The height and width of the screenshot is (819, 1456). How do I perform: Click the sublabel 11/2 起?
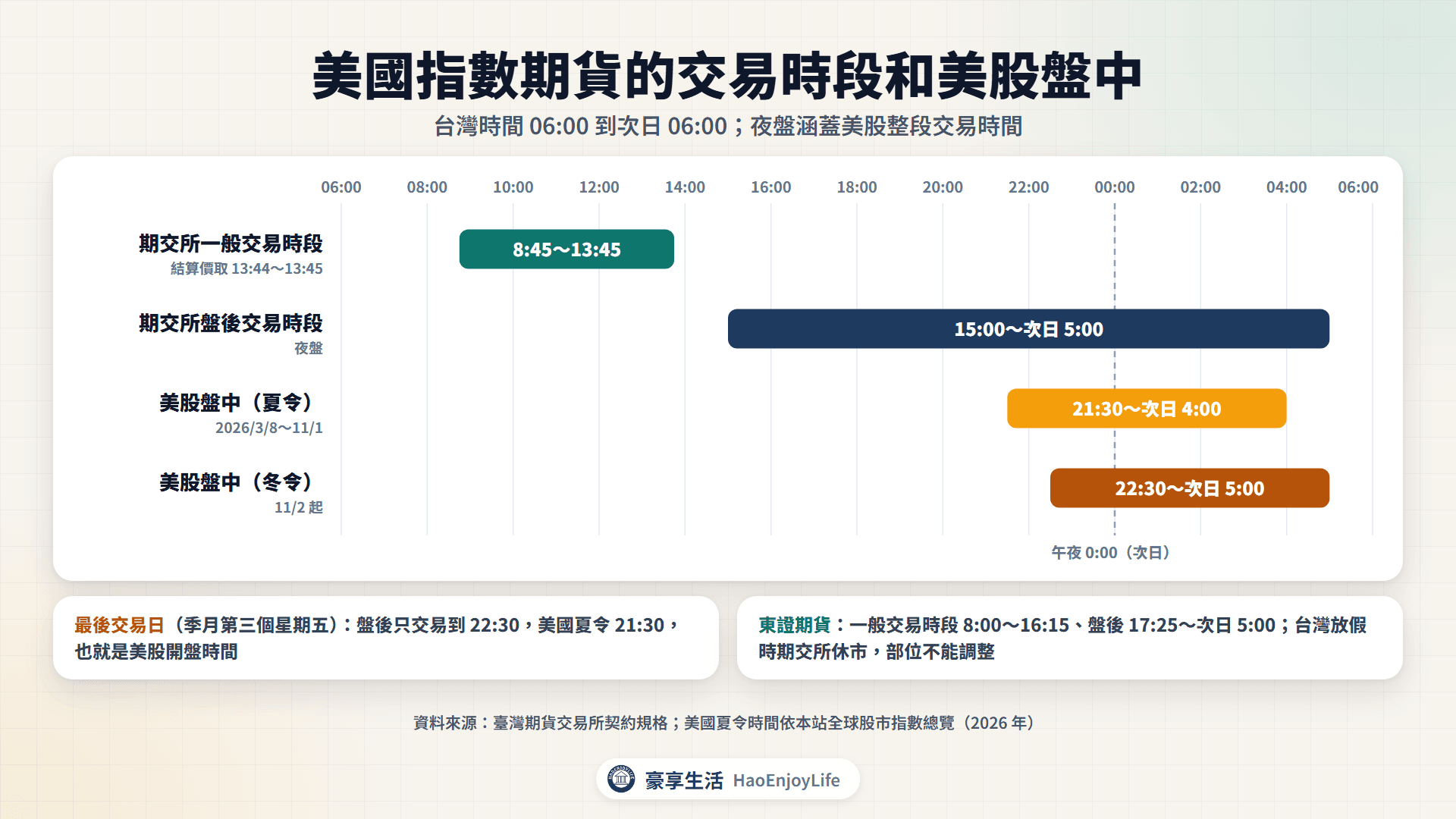coord(299,507)
